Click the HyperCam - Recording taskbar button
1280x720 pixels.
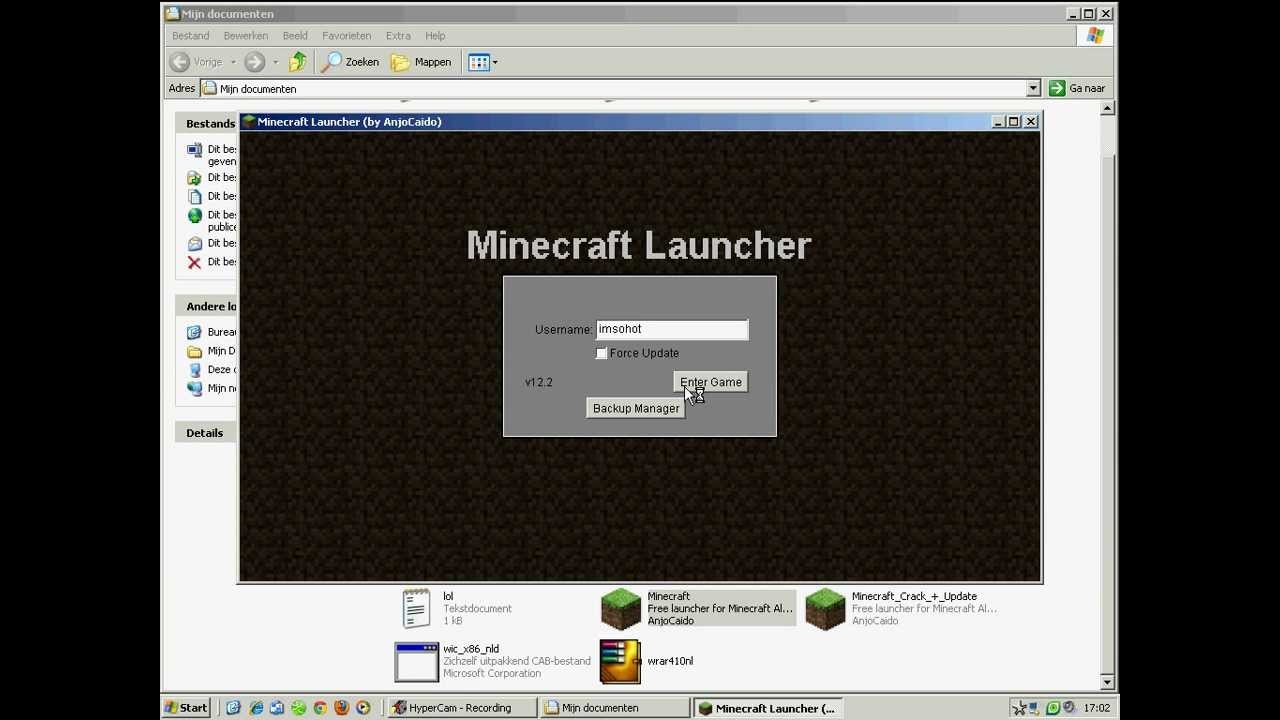(461, 708)
